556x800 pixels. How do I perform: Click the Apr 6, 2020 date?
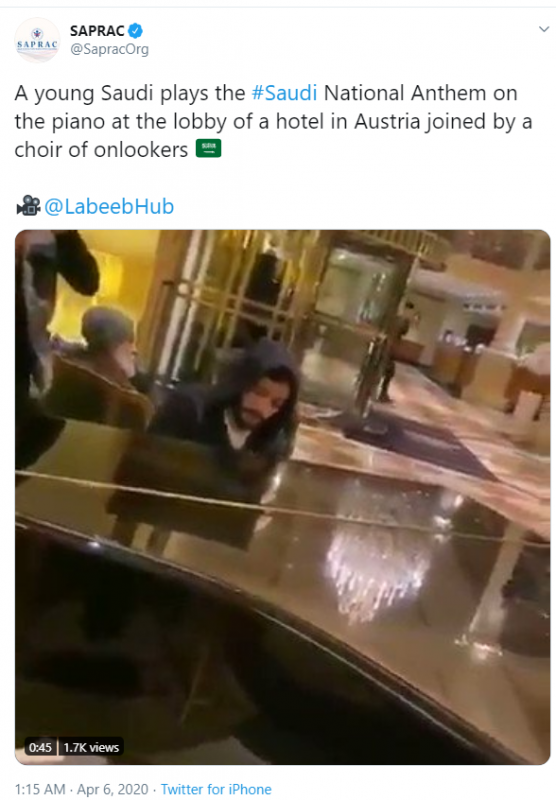point(112,789)
